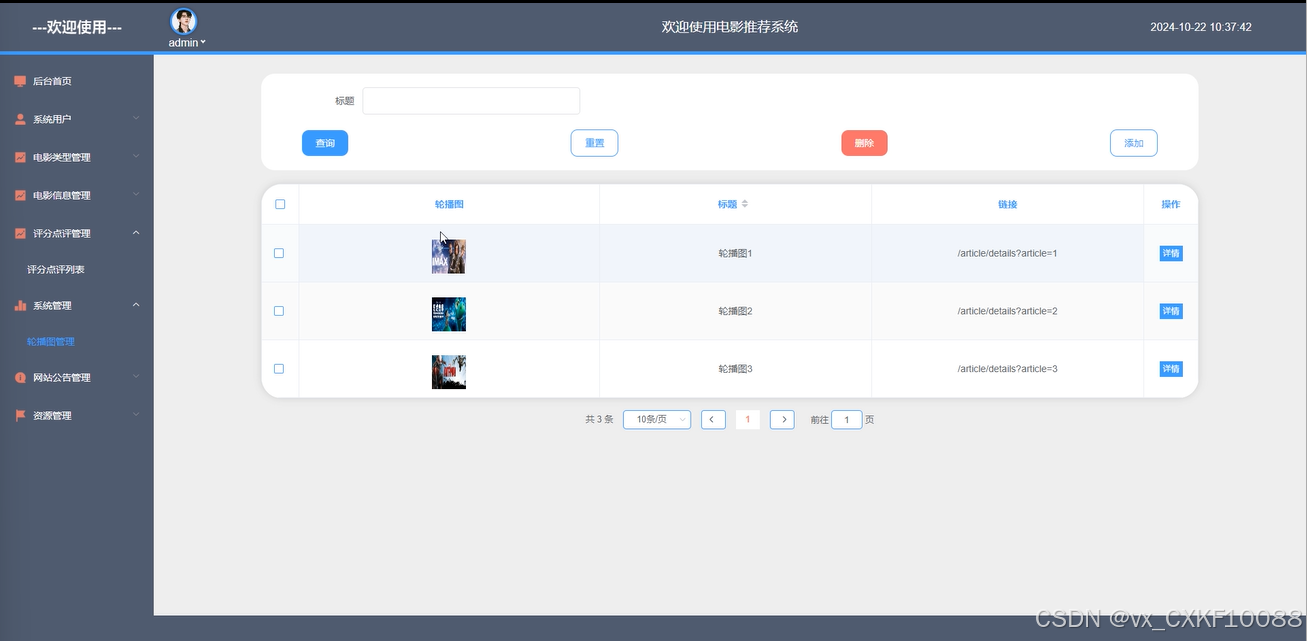
Task: Click the 欢迎使用电影推荐系统 header title
Action: click(730, 27)
